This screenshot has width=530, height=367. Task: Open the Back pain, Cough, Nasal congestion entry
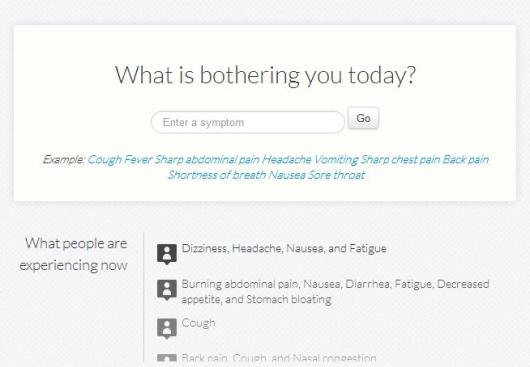point(279,358)
